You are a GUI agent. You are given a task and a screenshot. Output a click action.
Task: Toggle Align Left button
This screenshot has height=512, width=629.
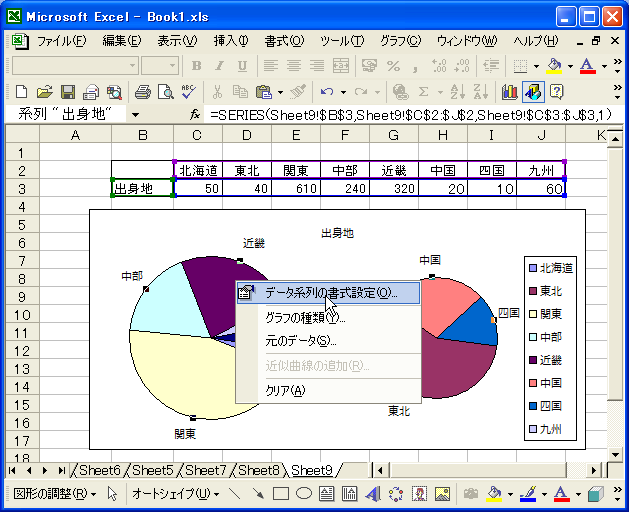pos(271,65)
